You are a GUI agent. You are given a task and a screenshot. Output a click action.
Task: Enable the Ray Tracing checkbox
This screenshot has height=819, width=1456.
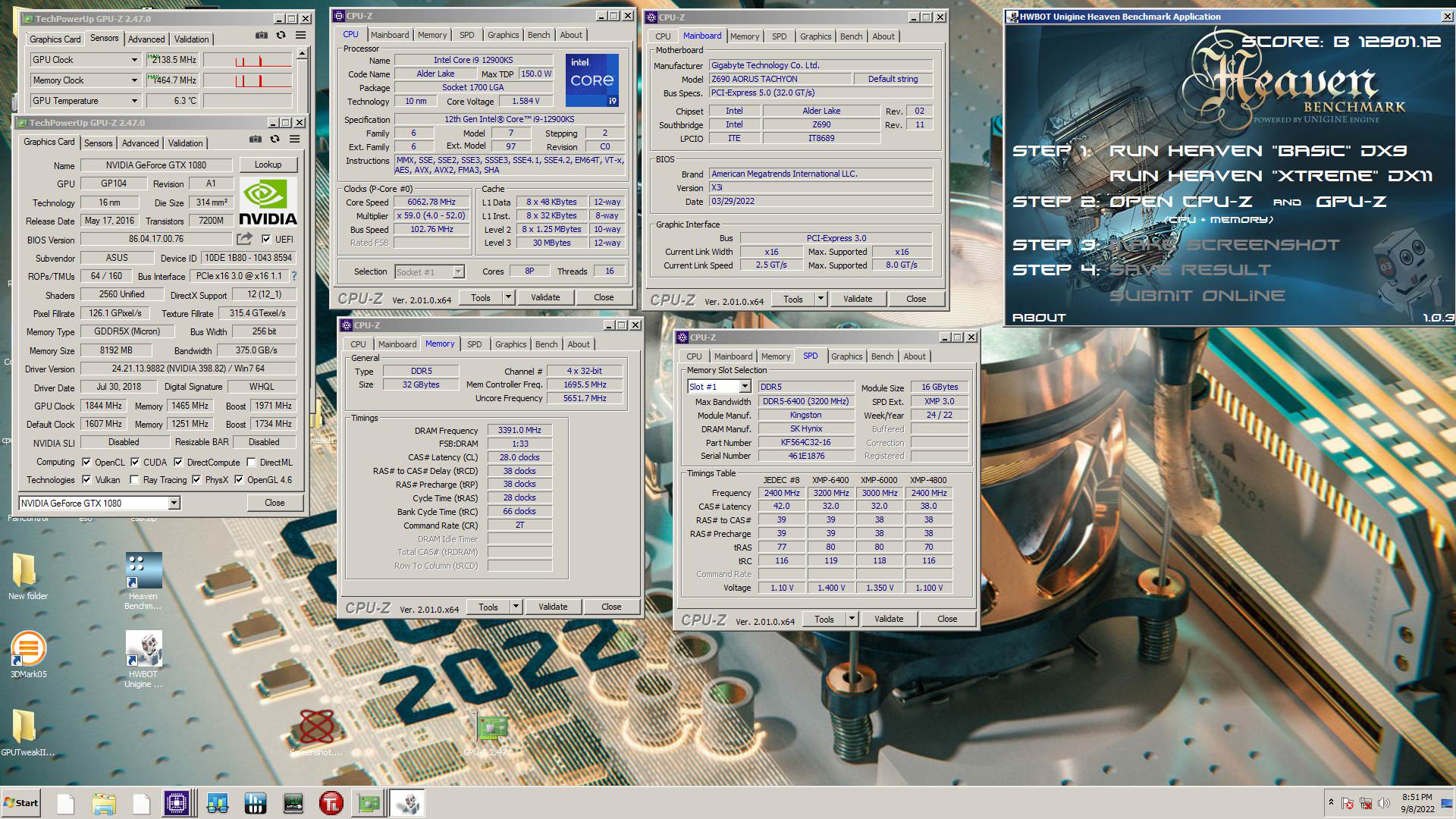(134, 479)
